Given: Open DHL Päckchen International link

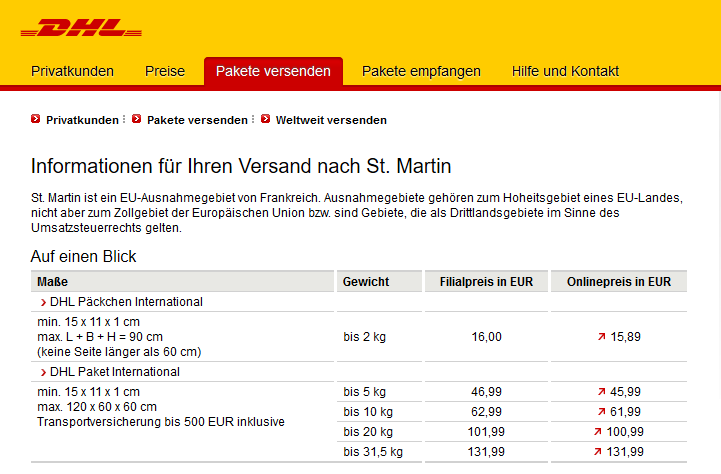Looking at the screenshot, I should pyautogui.click(x=126, y=302).
